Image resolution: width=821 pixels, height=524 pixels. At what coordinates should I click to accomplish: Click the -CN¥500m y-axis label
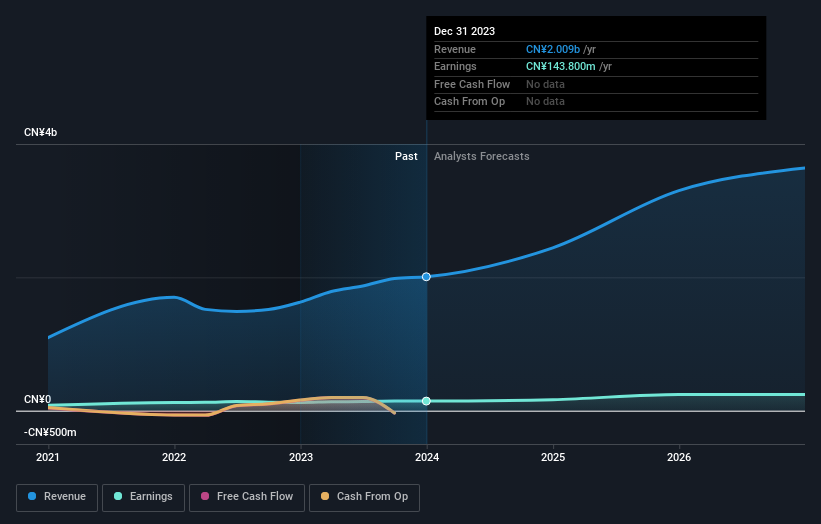click(50, 432)
